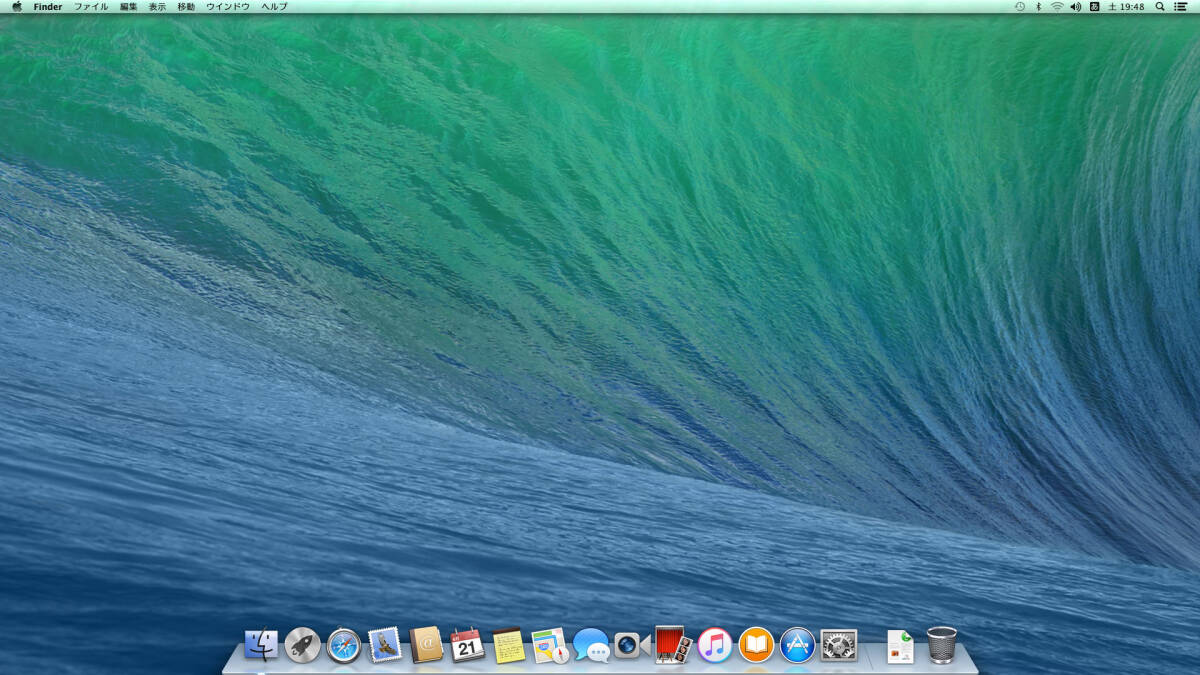Screen dimensions: 1200x675
Task: Open Japanese input source menu
Action: pos(1094,6)
